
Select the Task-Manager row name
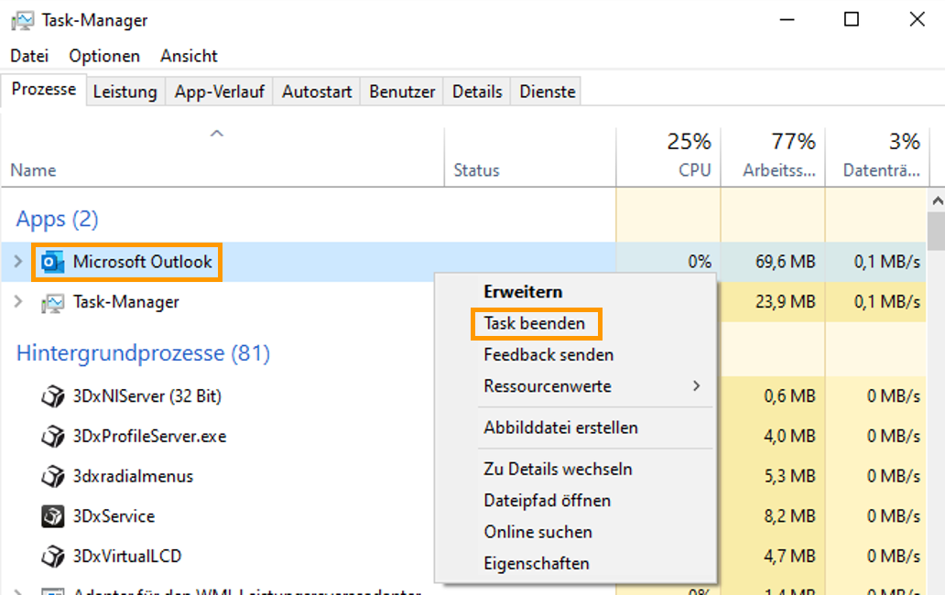pyautogui.click(x=126, y=302)
